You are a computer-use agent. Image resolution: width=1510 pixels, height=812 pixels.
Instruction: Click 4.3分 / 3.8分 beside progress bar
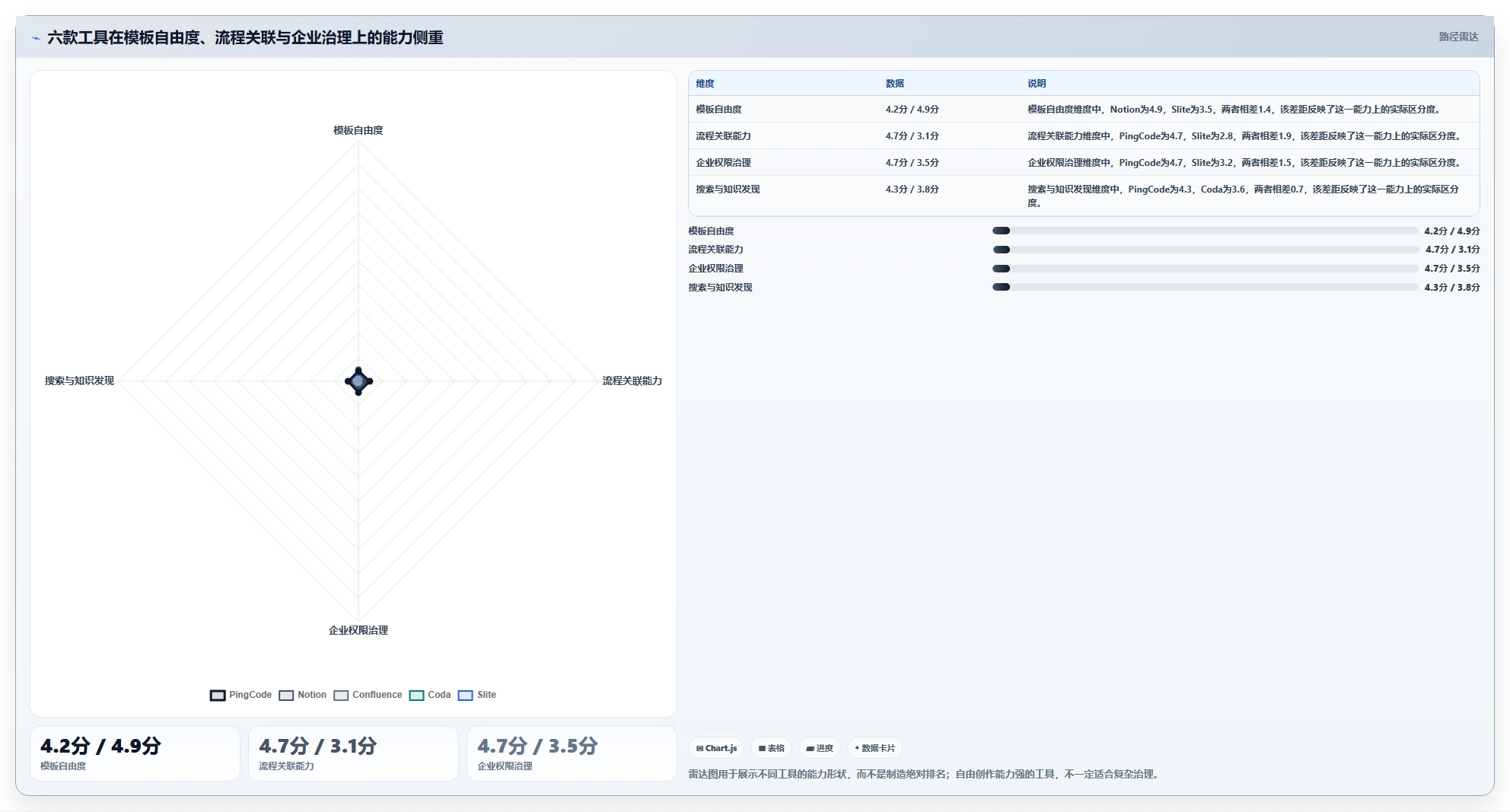[1452, 288]
